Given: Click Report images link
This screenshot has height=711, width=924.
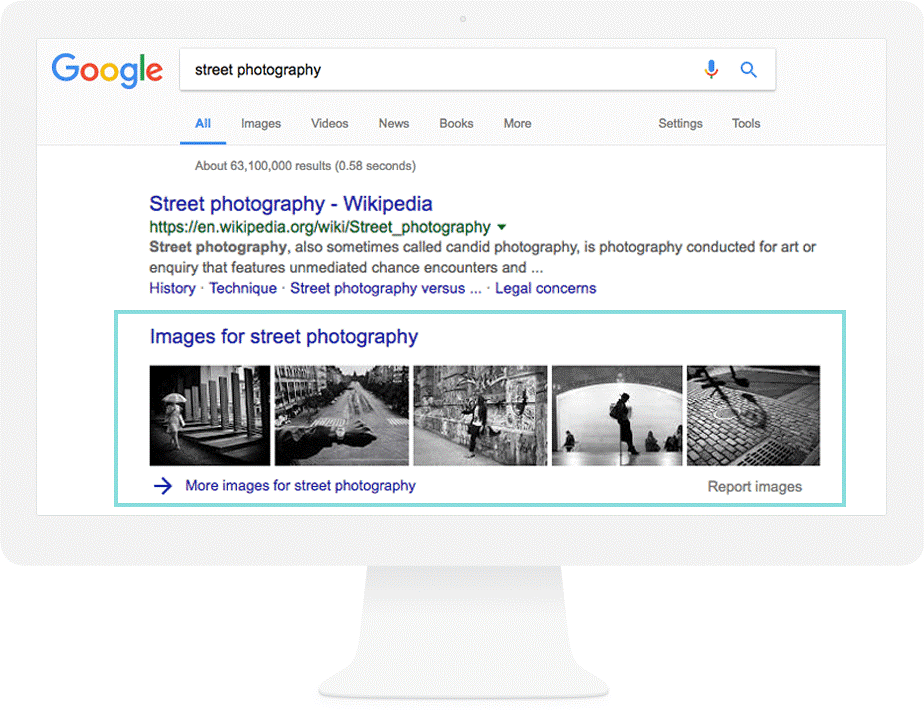Looking at the screenshot, I should tap(755, 487).
